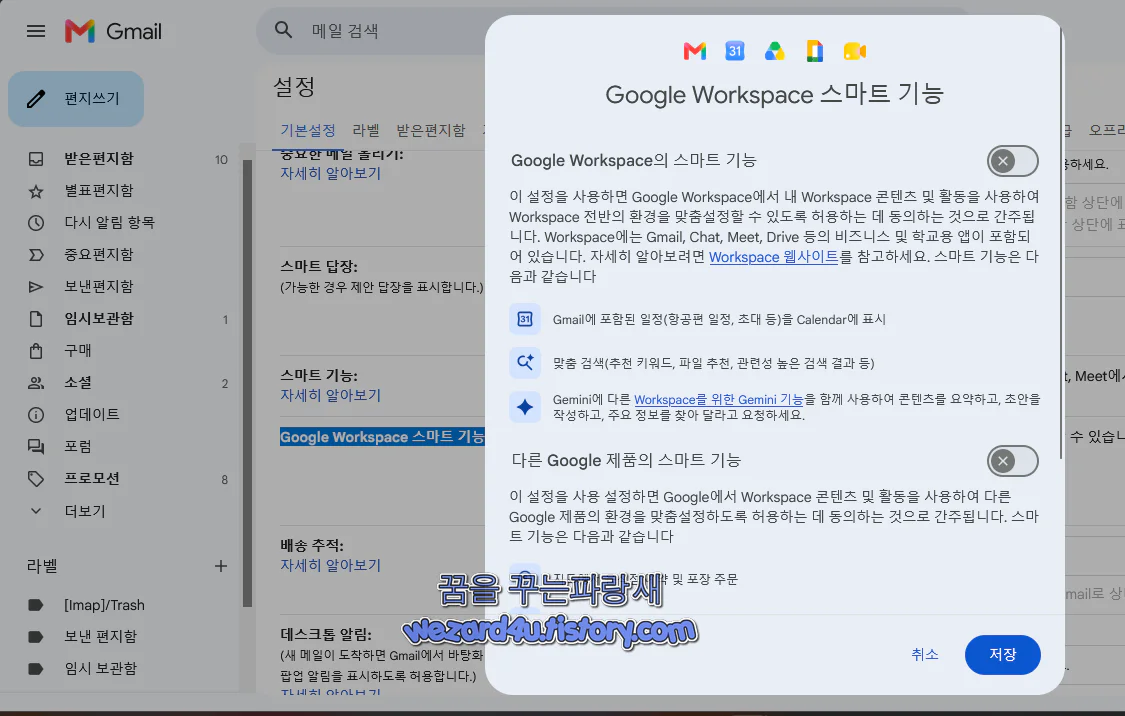Open 보낸편지함 folder
This screenshot has width=1125, height=716.
[x=99, y=286]
